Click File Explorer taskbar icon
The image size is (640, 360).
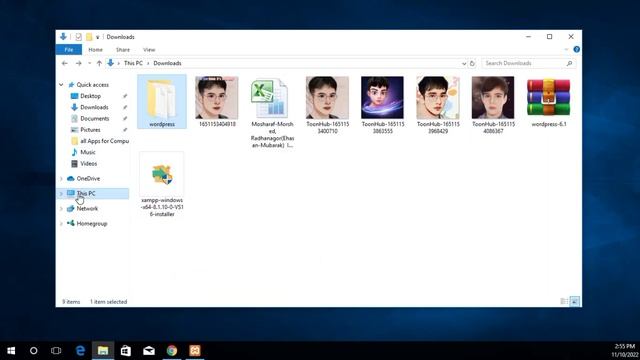click(x=103, y=351)
